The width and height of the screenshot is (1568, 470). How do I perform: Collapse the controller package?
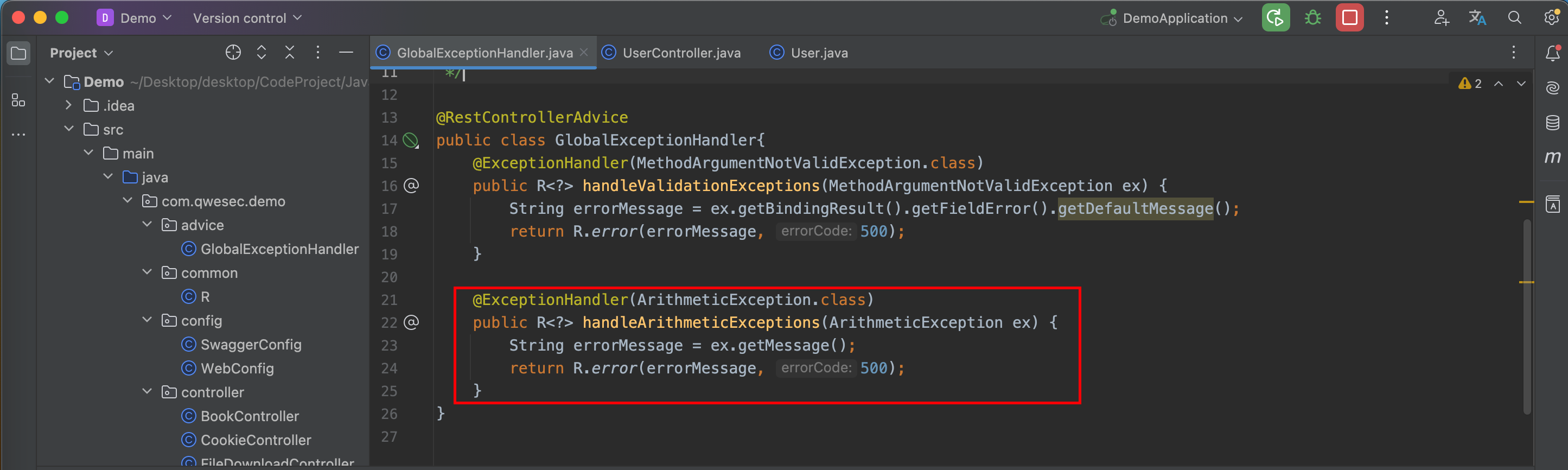[146, 391]
